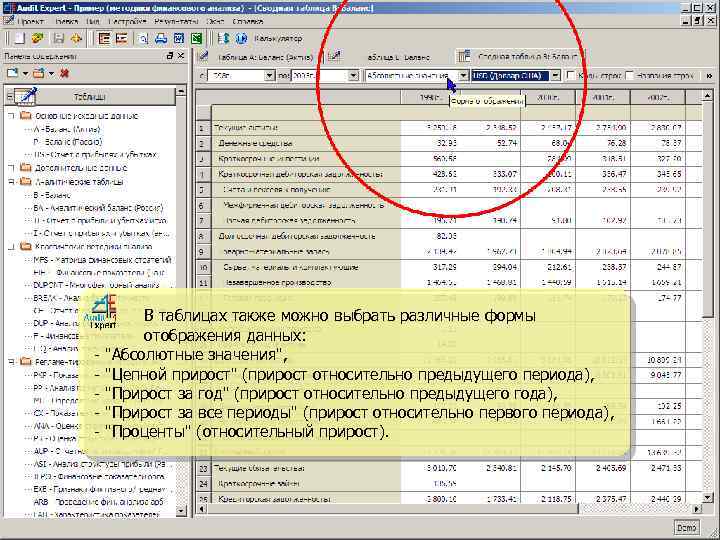The height and width of the screenshot is (540, 720).
Task: Switch to tab Таблица A: Баланс (Актив)
Action: coord(260,57)
